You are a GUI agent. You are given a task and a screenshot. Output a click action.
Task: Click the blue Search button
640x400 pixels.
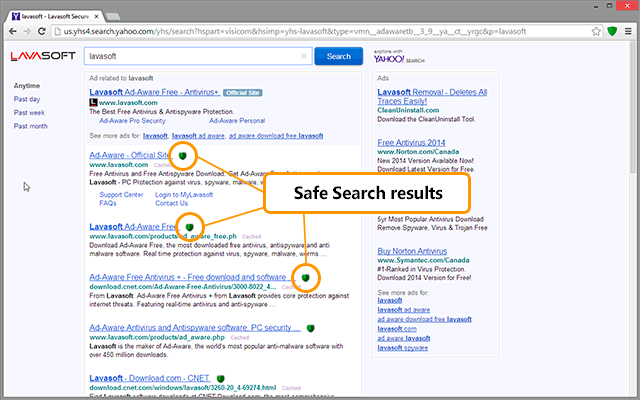(x=338, y=56)
